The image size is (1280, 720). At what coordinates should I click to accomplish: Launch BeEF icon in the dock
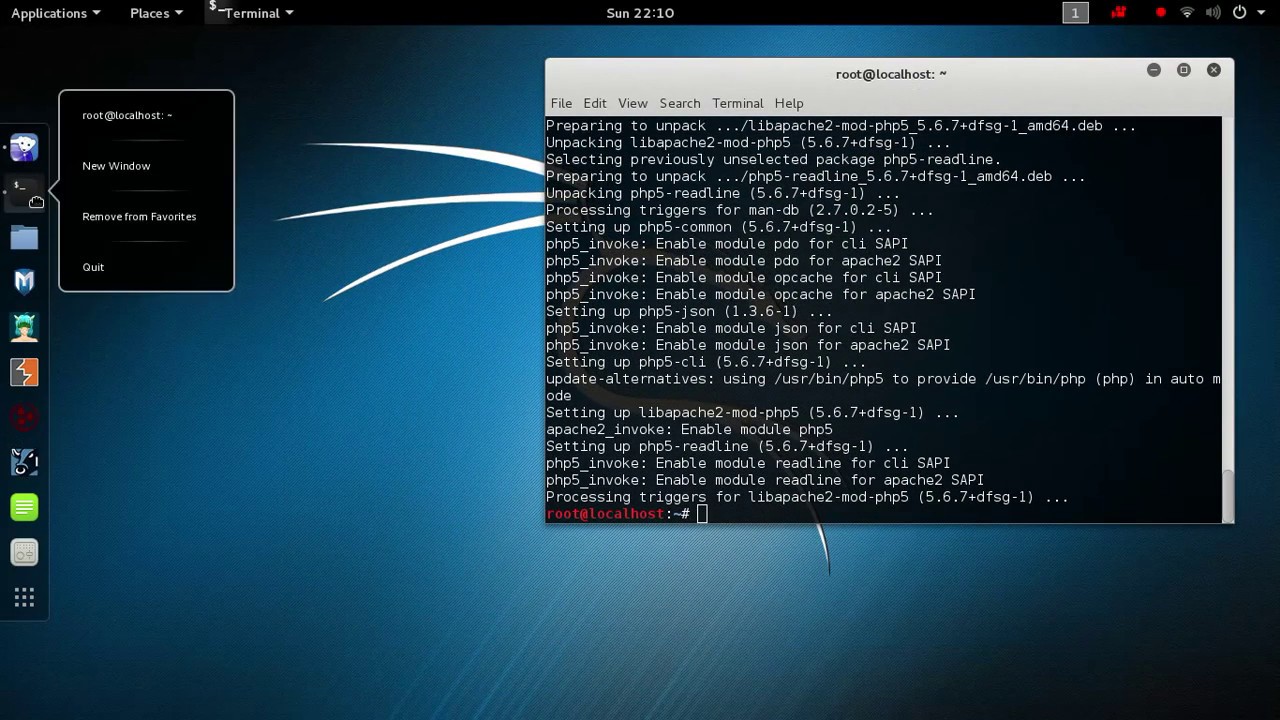click(24, 462)
